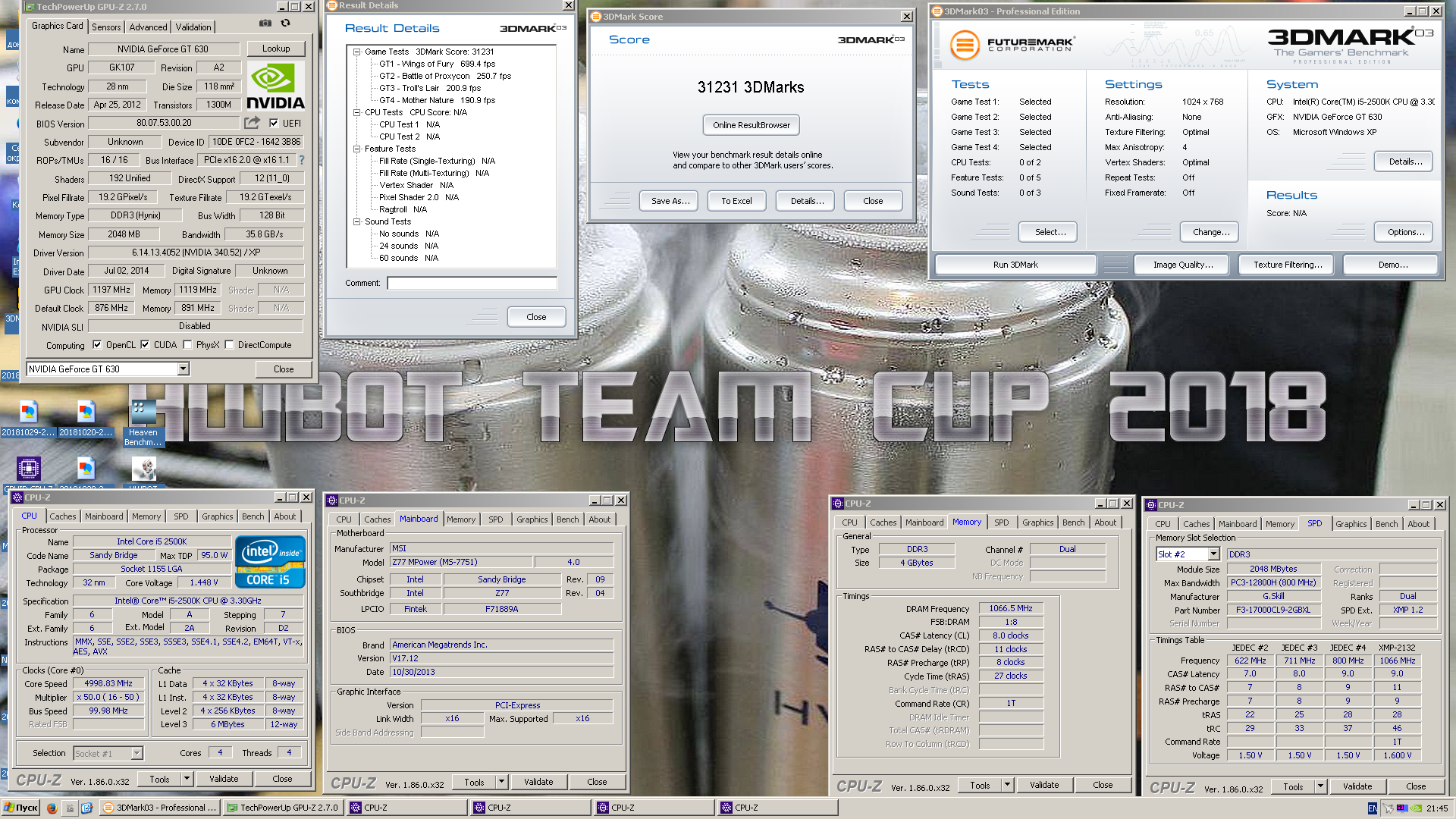The width and height of the screenshot is (1456, 819).
Task: Collapse the Game Tests tree node
Action: coord(356,52)
